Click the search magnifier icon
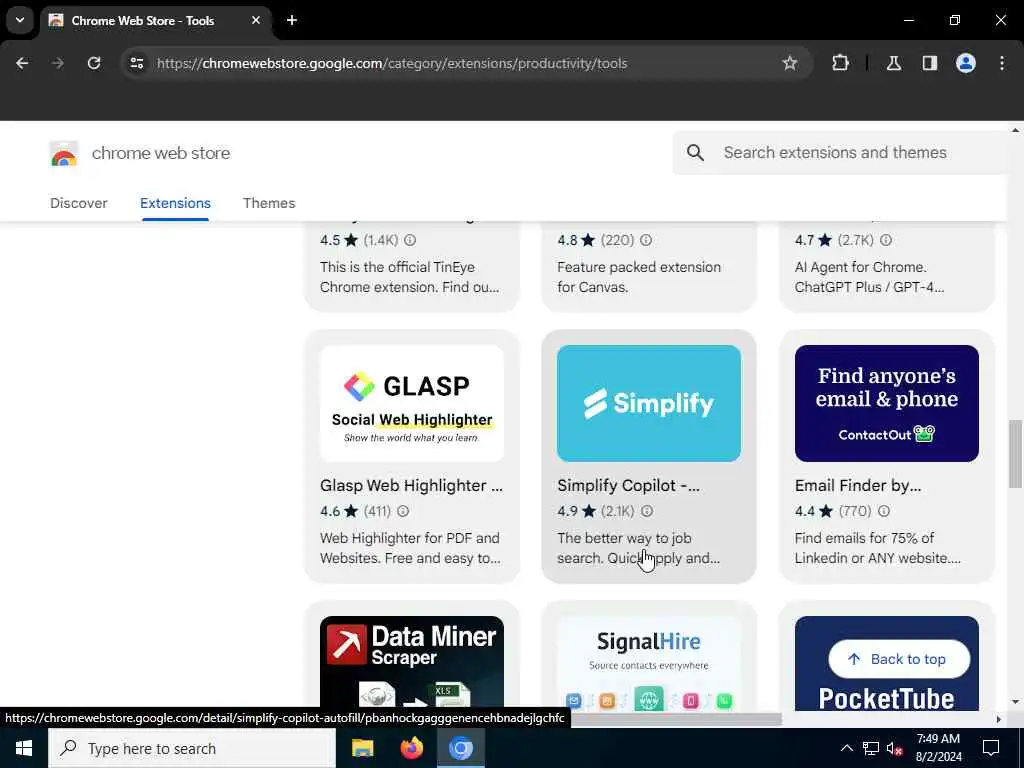This screenshot has height=768, width=1024. (x=696, y=153)
